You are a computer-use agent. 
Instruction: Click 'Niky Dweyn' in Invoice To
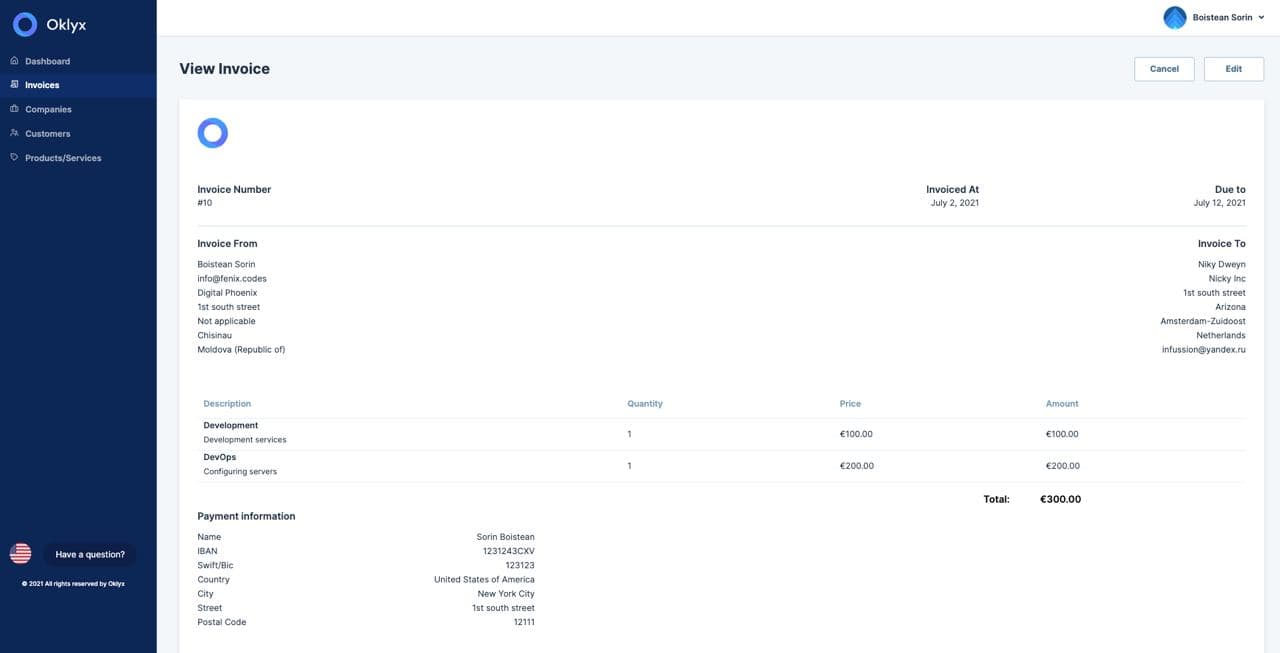1222,265
